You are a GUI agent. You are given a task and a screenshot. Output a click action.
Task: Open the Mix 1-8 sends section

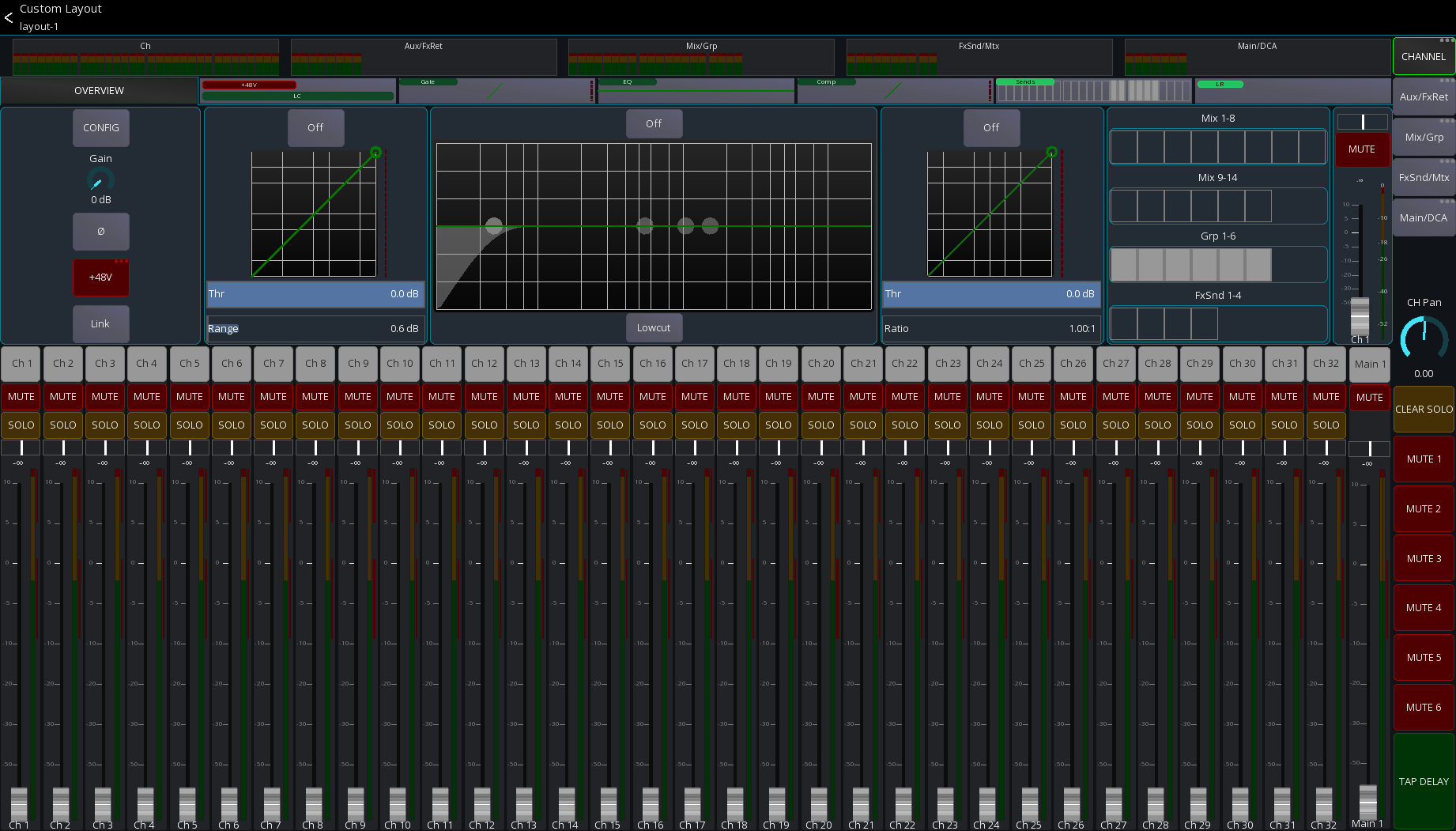click(x=1218, y=146)
